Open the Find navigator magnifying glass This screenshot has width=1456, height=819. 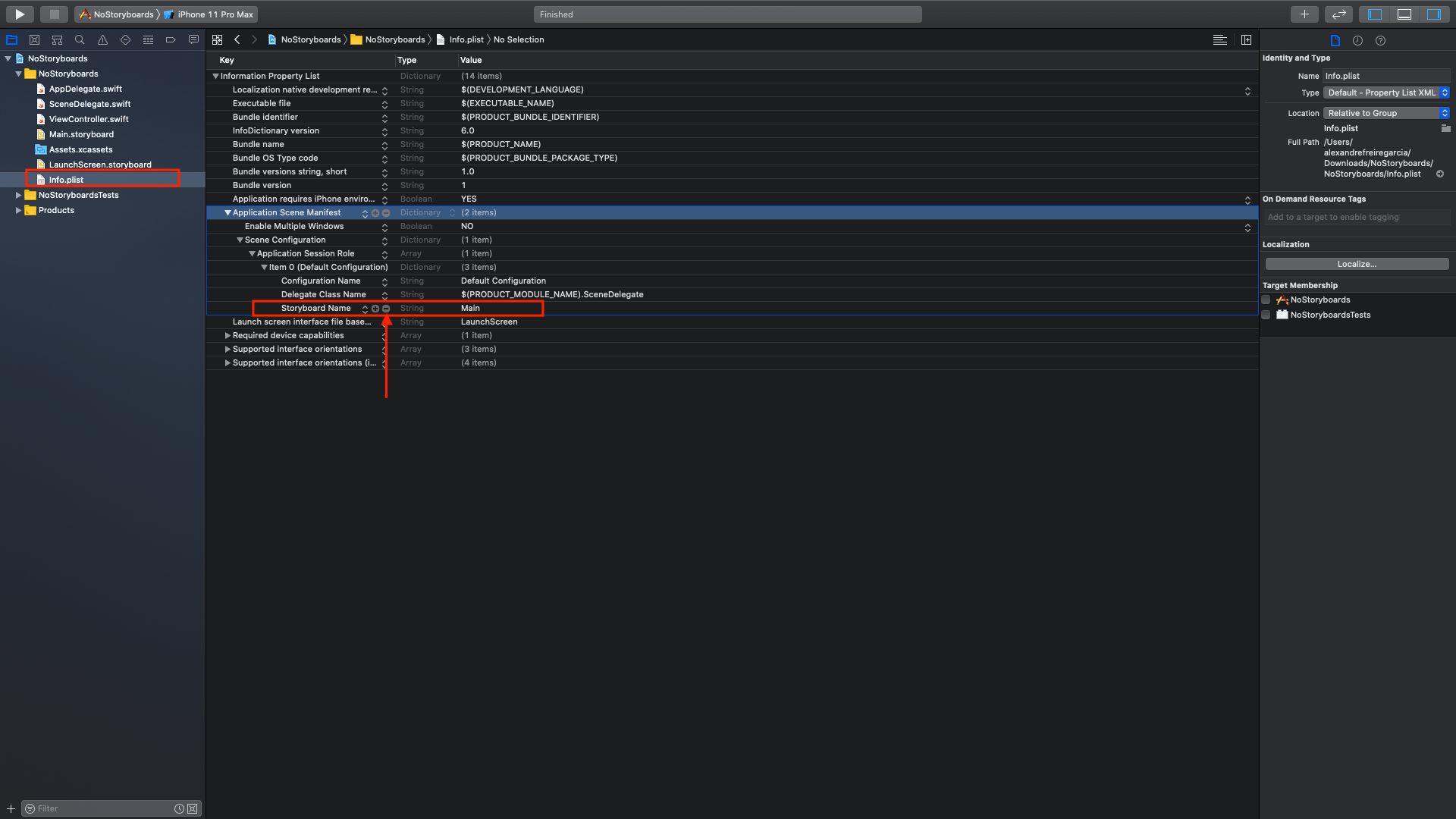[x=79, y=39]
